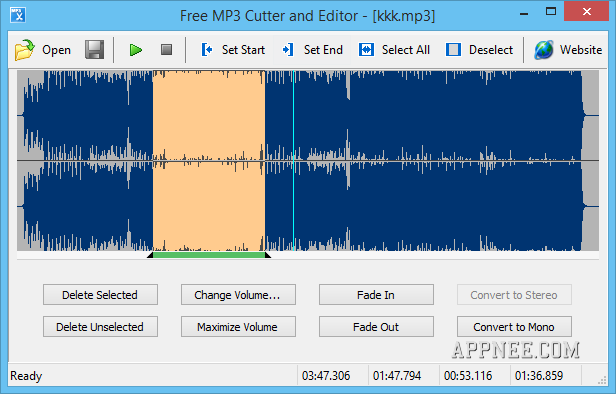Delete the selected audio region
Viewport: 616px width, 394px height.
[100, 295]
